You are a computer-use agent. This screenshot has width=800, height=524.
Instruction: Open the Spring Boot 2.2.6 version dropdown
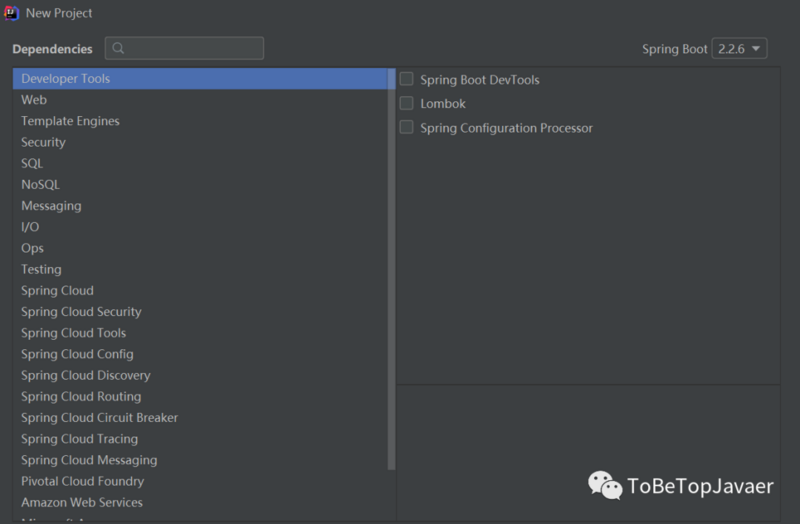click(739, 48)
